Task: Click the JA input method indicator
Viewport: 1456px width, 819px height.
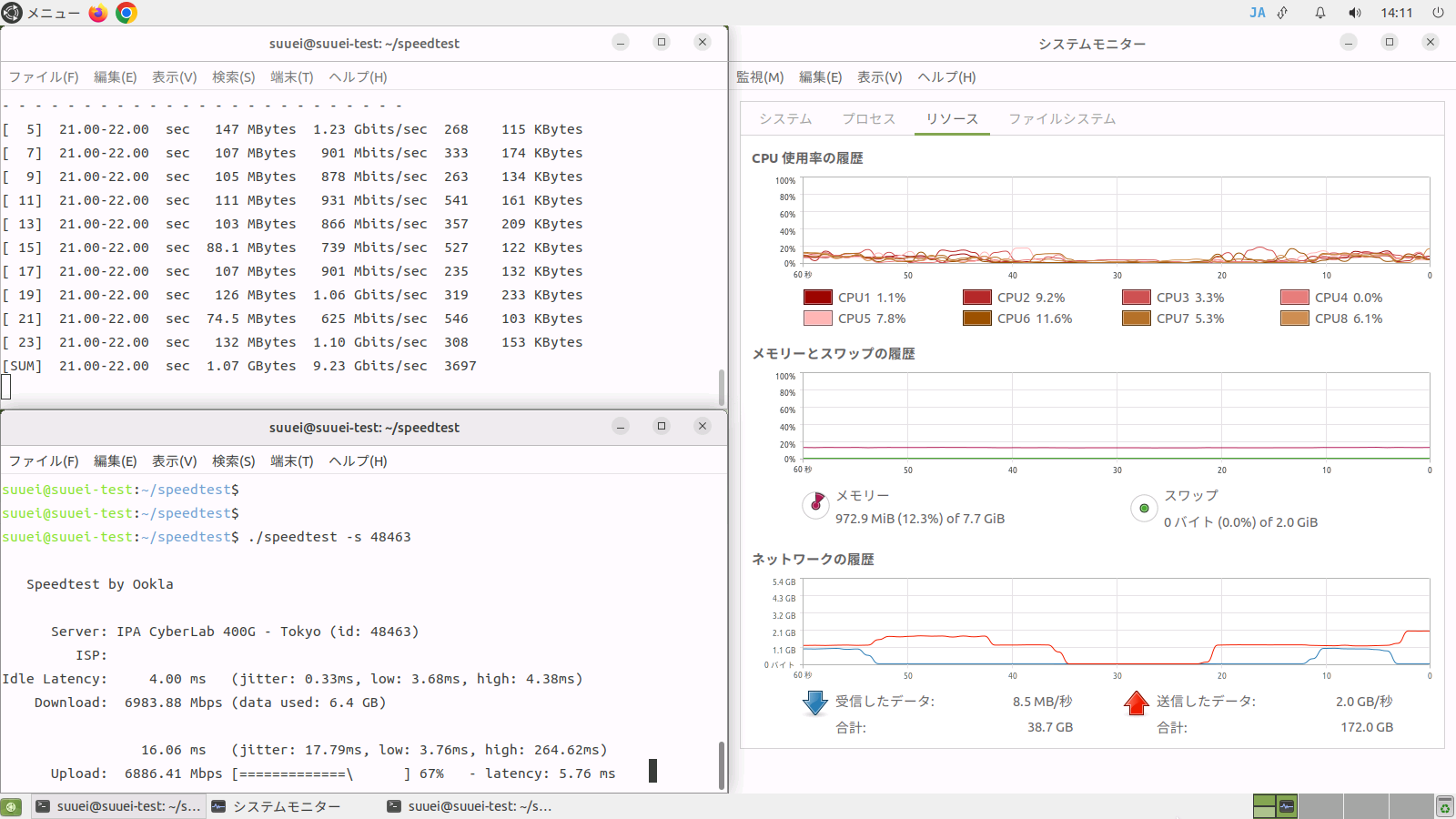Action: (1257, 13)
